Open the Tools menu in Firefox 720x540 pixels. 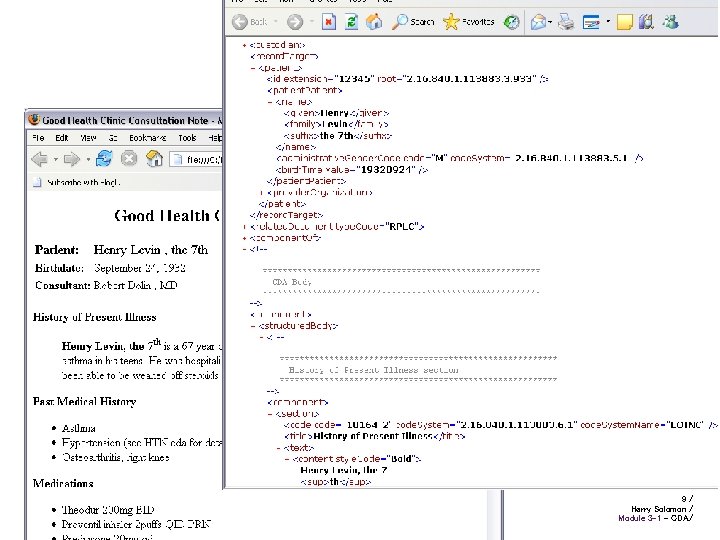click(x=187, y=138)
